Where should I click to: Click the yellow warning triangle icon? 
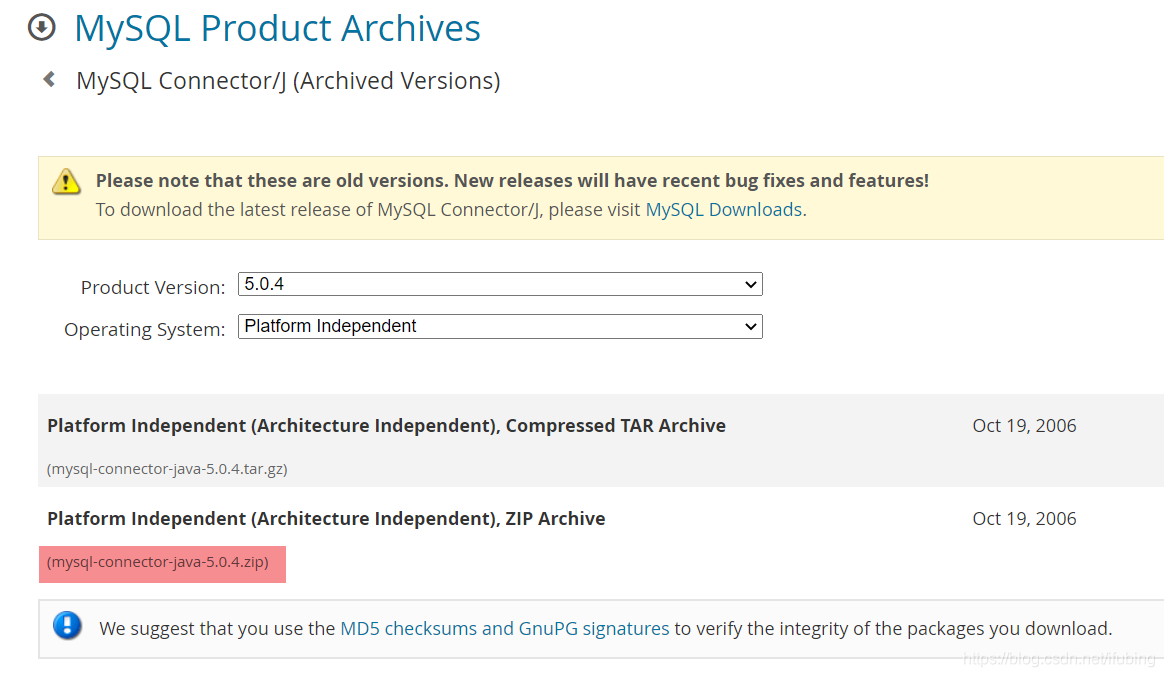tap(66, 182)
